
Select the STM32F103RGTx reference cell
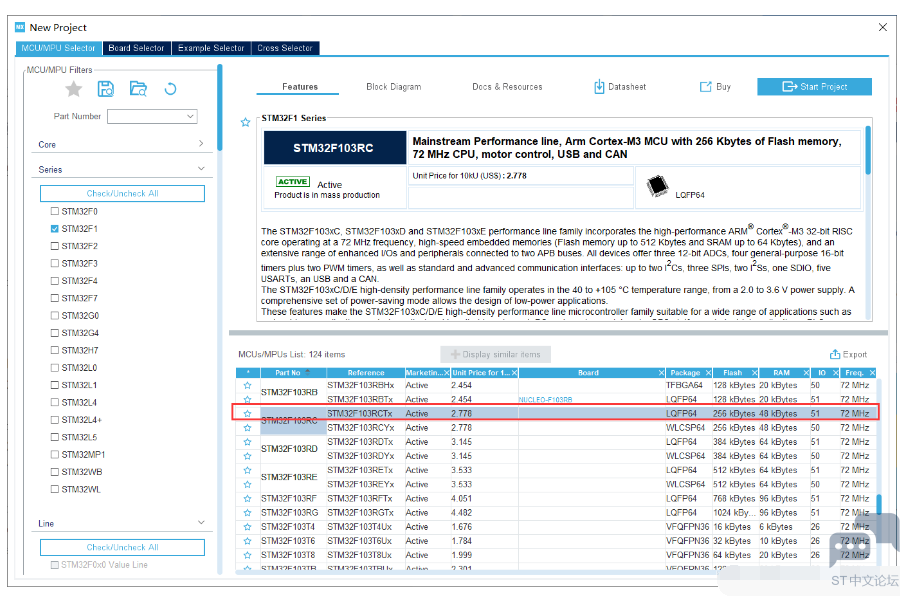pyautogui.click(x=365, y=513)
